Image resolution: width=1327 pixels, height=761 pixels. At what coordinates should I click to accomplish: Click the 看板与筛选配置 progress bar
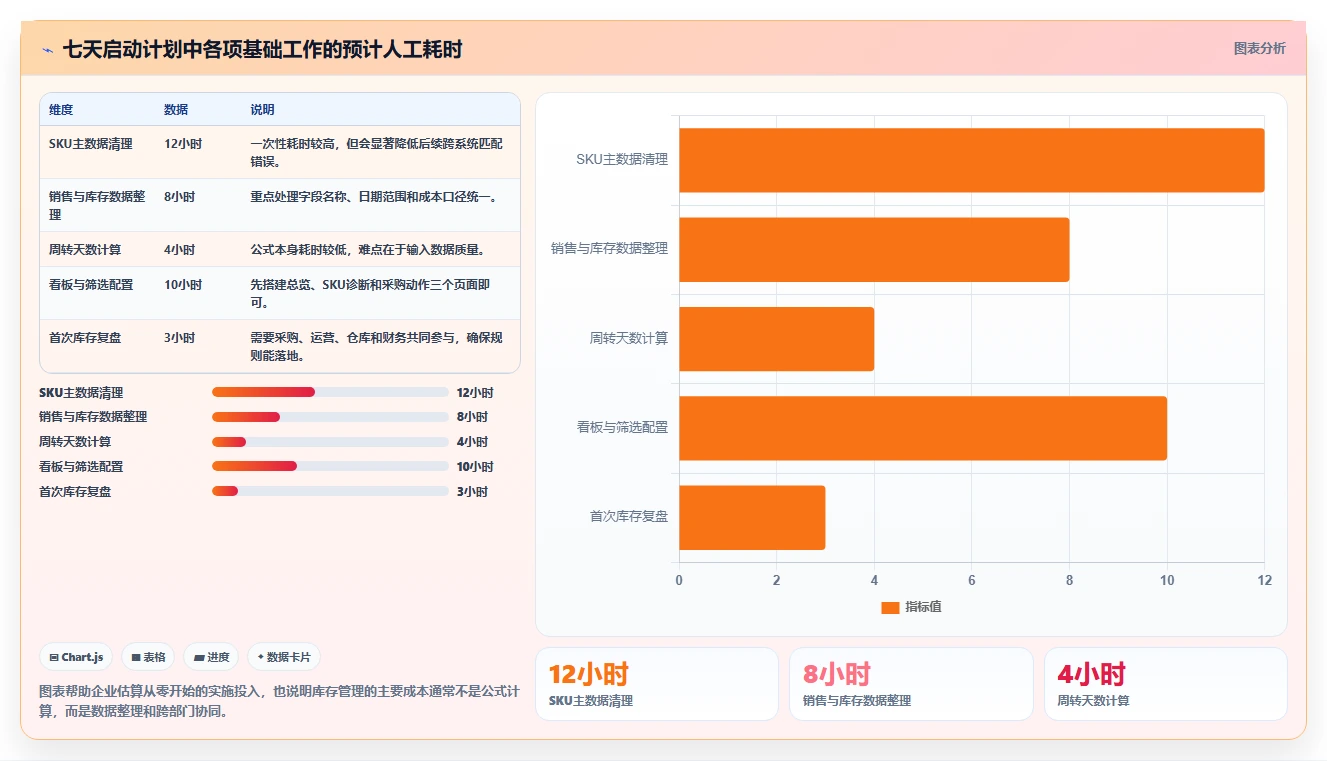[x=330, y=467]
